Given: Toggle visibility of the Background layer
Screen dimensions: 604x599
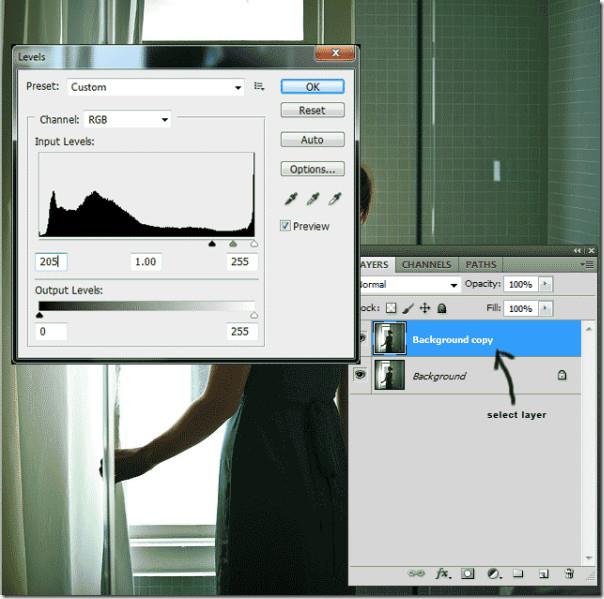Looking at the screenshot, I should (x=361, y=376).
